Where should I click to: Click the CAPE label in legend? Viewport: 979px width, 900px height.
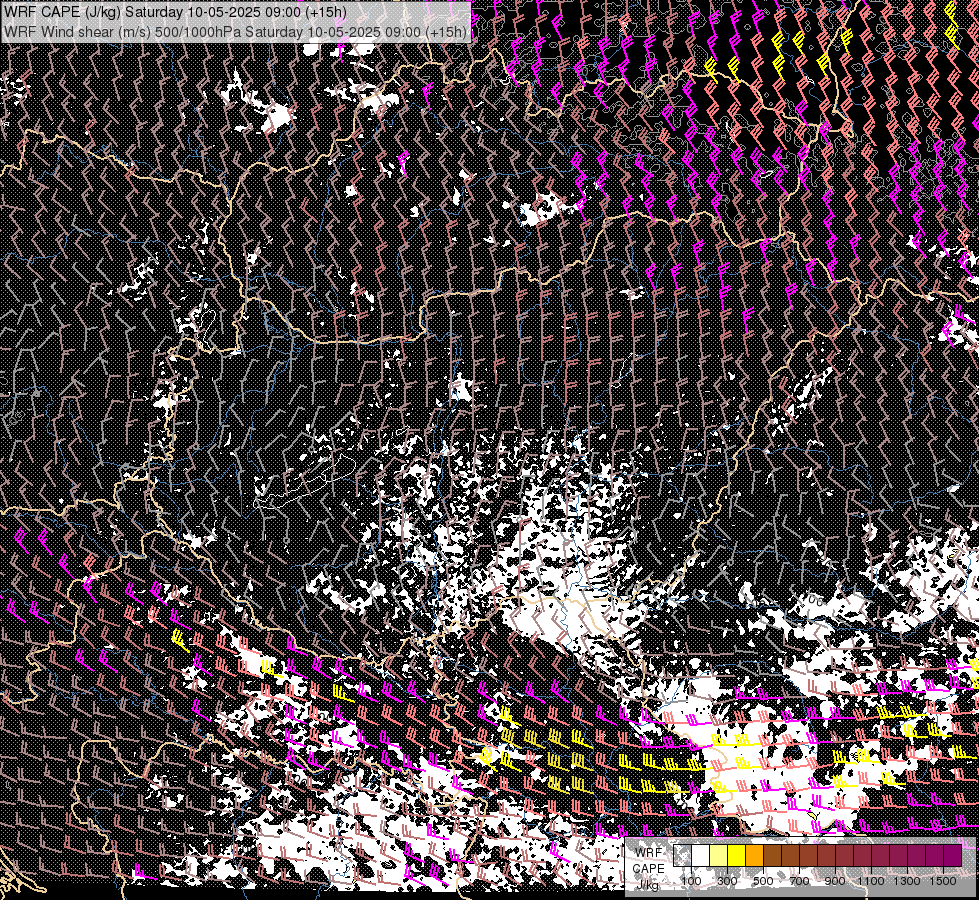[x=648, y=869]
